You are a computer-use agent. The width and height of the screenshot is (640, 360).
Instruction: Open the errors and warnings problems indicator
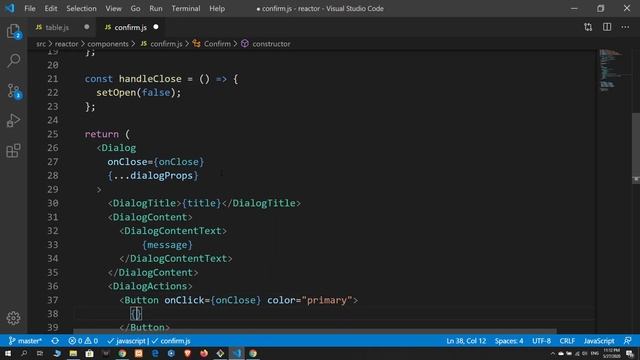[x=83, y=341]
